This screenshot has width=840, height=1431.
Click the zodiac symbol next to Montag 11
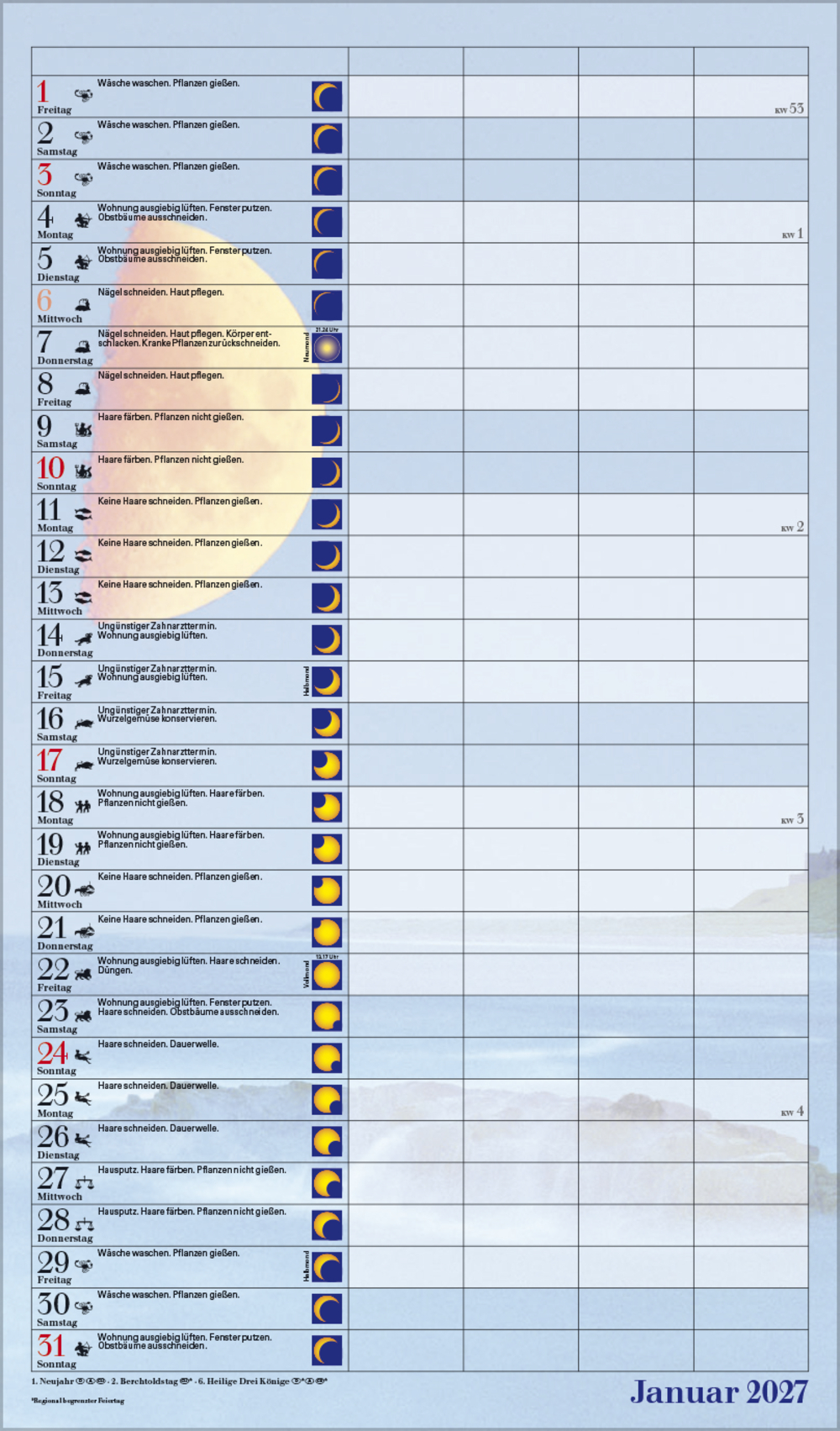click(x=82, y=513)
